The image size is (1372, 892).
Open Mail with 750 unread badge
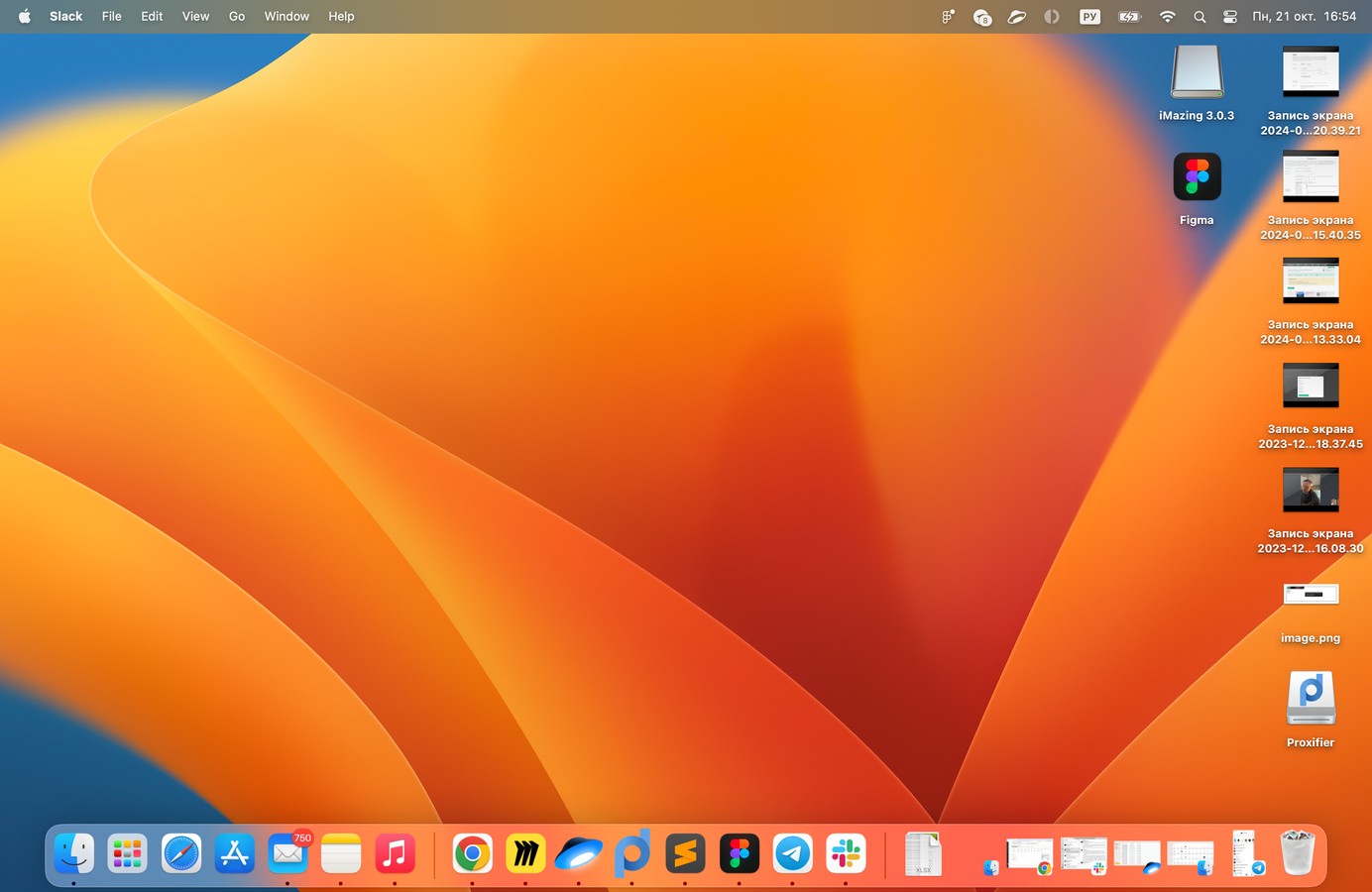[x=288, y=853]
